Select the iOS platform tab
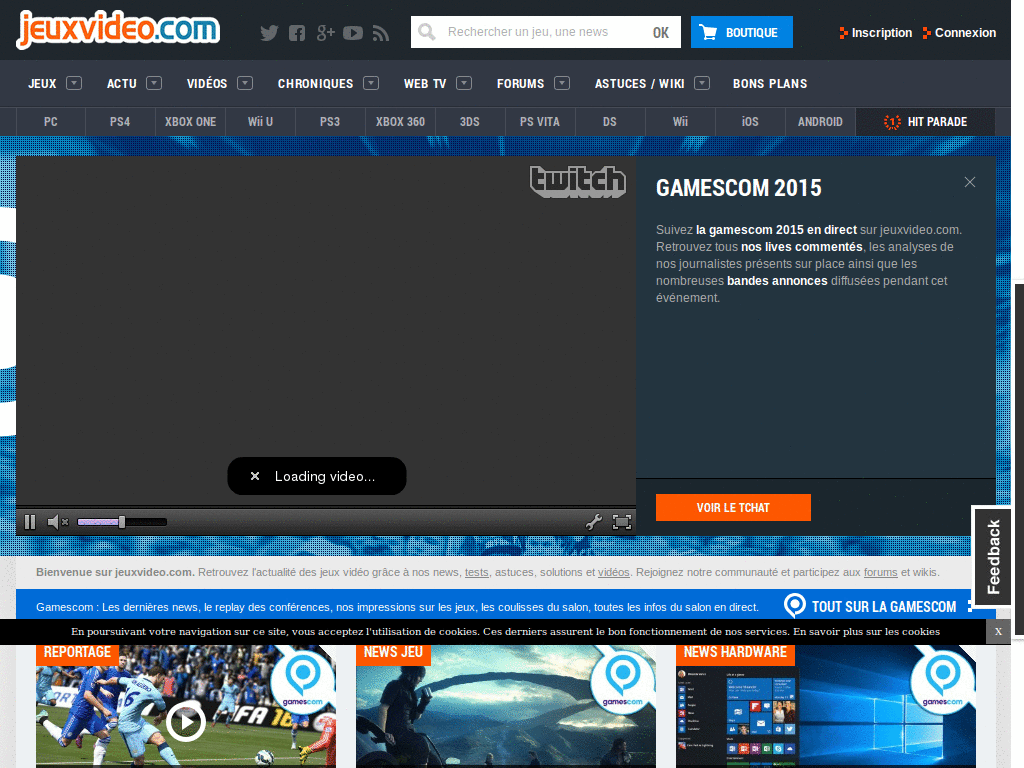Screen dimensions: 1024x768 750,121
